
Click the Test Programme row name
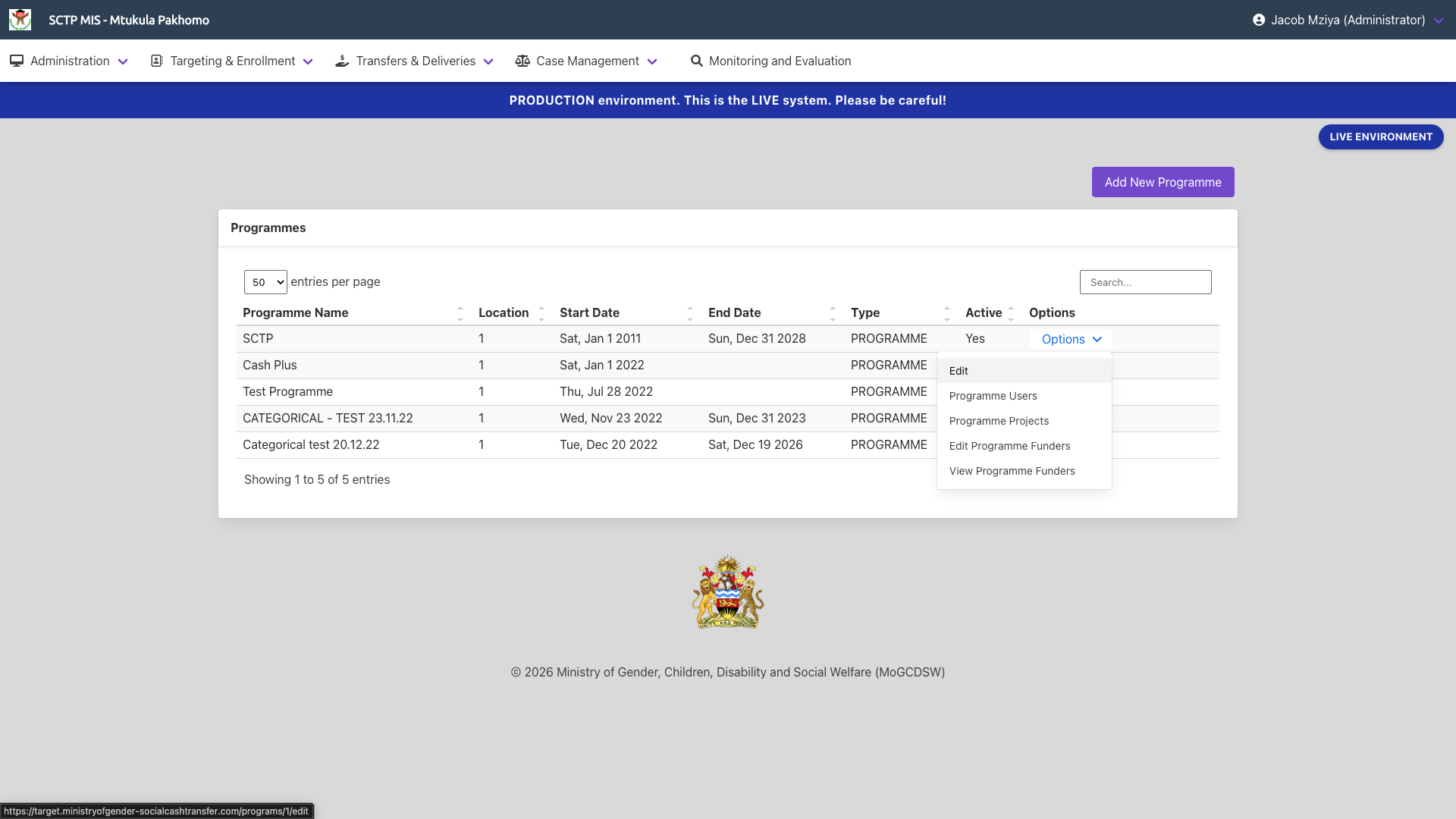click(288, 392)
